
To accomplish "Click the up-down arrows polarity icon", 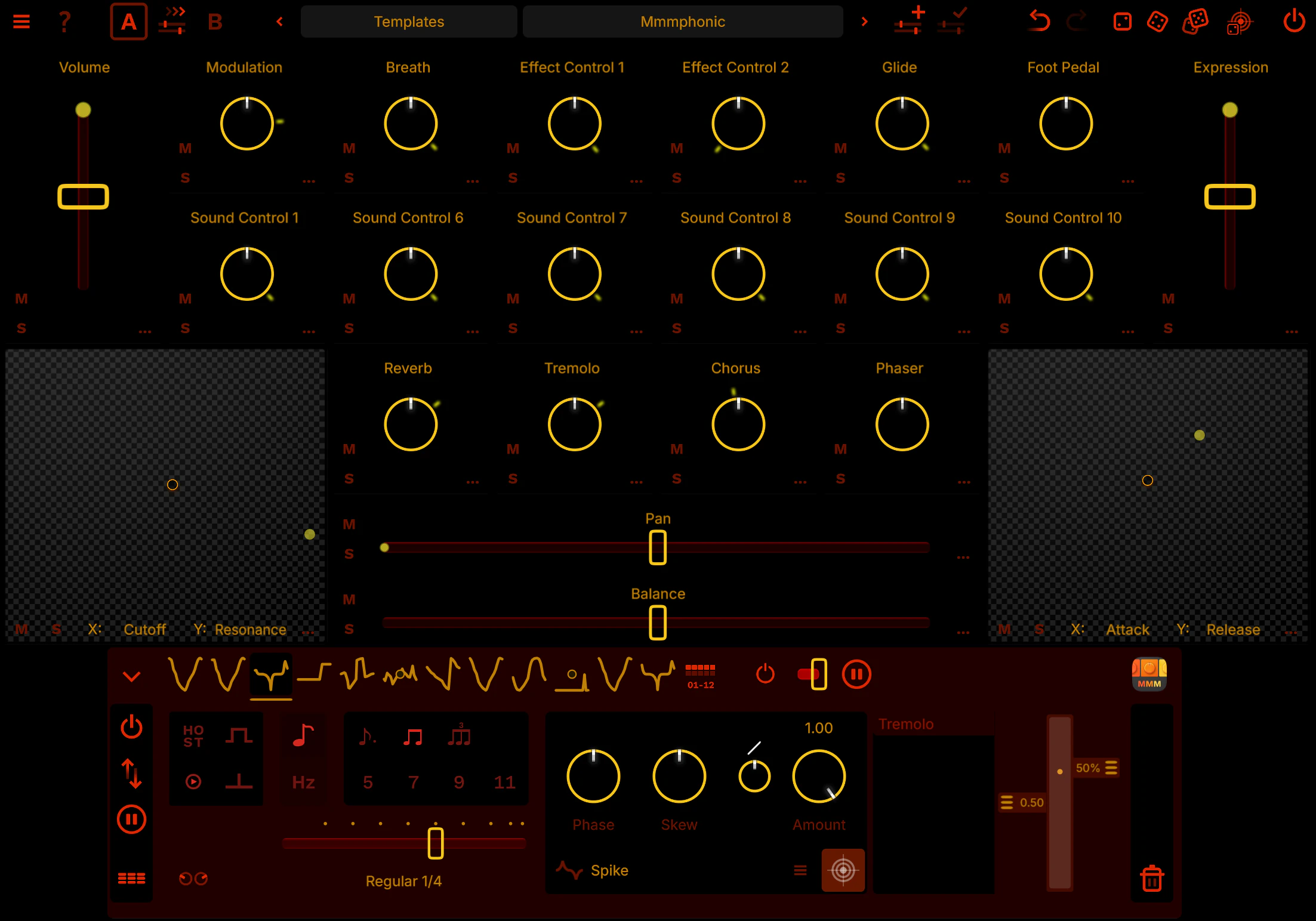I will coord(131,774).
